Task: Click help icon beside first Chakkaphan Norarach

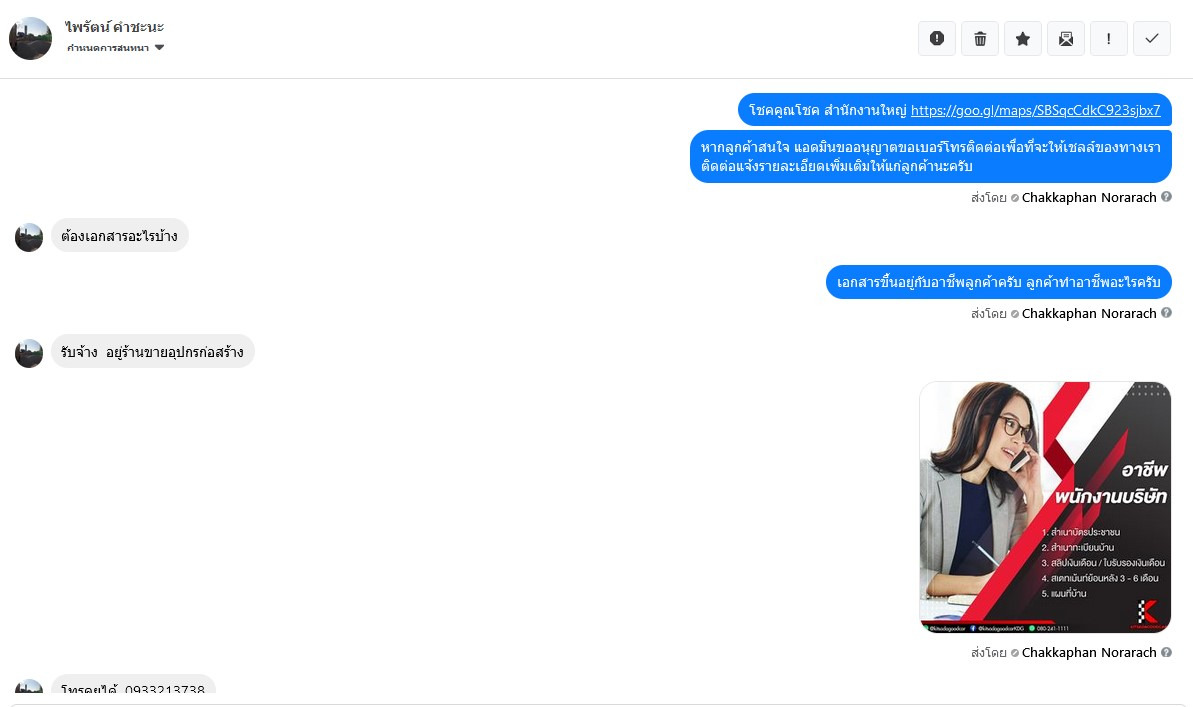Action: (x=1166, y=197)
